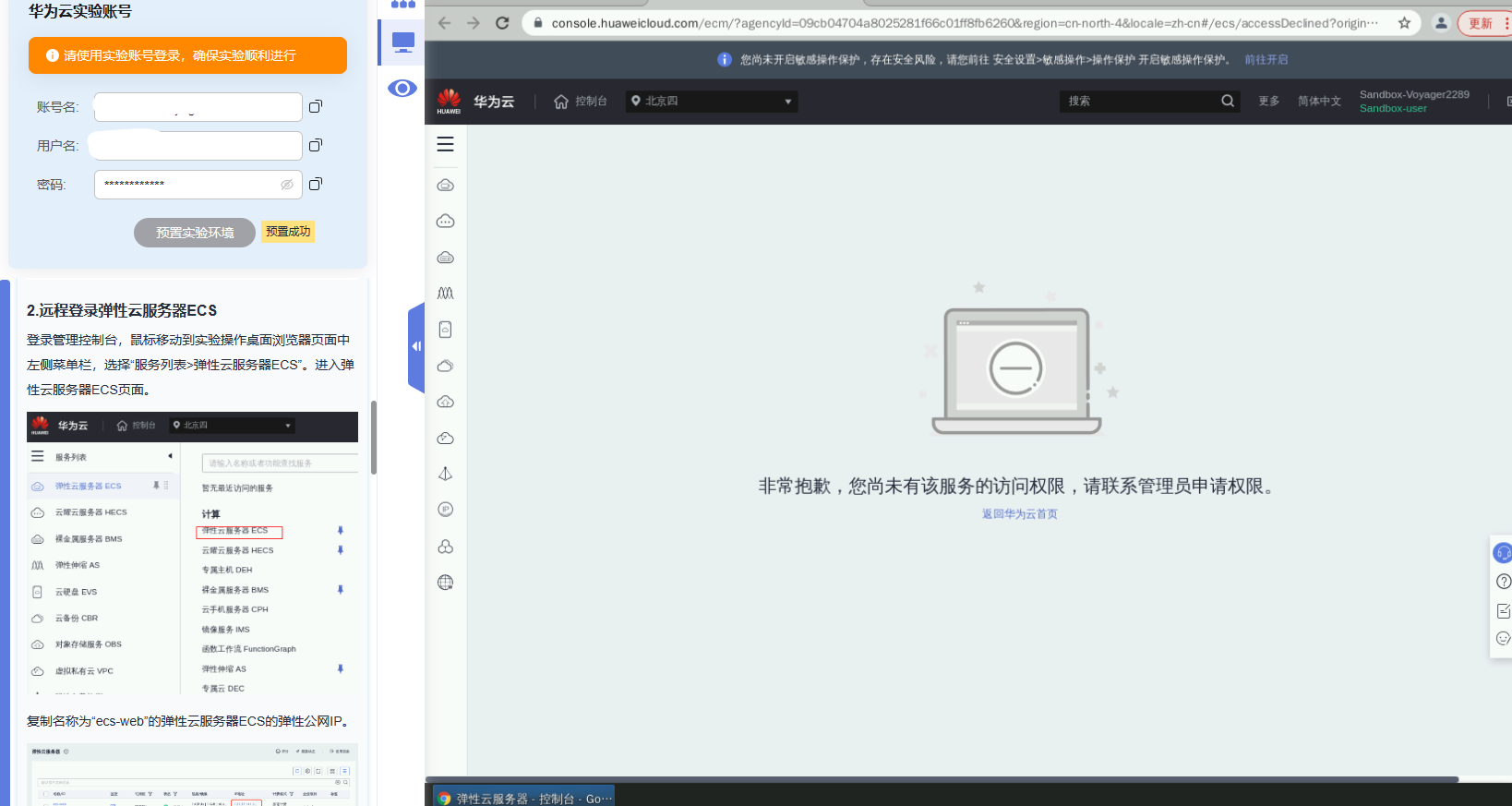Click the ECS console guide screenshot thumbnail
Screen dimensions: 1512x806
click(x=192, y=553)
